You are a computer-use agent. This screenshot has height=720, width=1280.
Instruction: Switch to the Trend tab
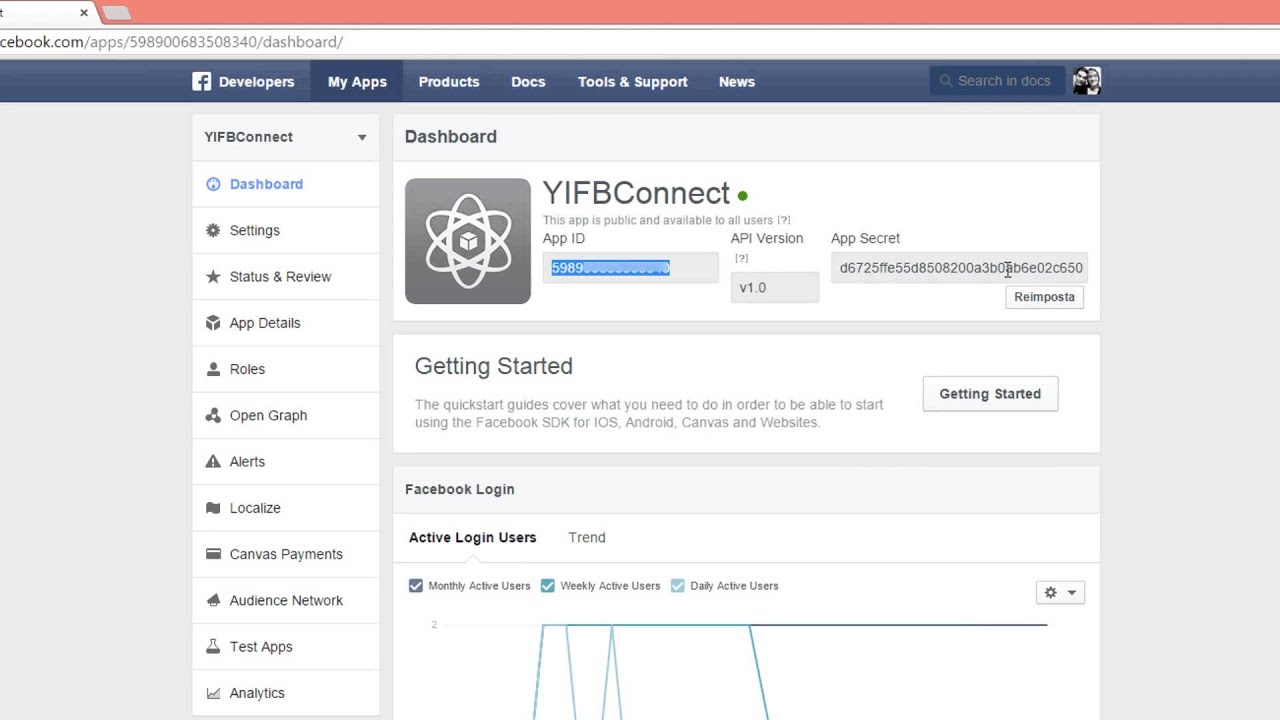point(587,538)
